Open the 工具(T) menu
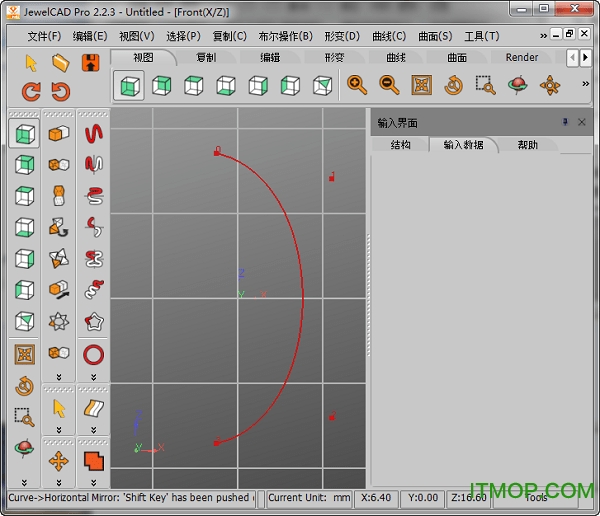Image resolution: width=600 pixels, height=516 pixels. tap(482, 36)
